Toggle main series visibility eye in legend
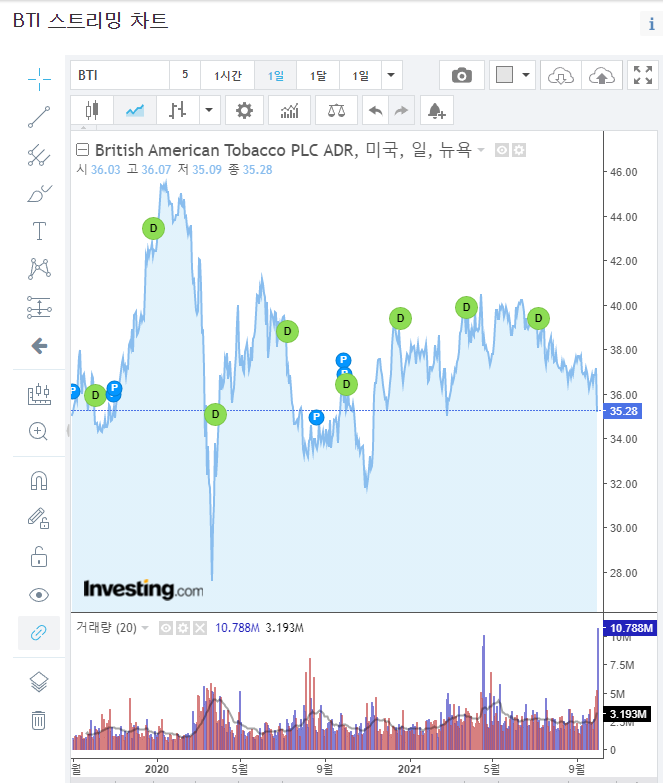Screen dimensions: 663x783 coord(502,150)
